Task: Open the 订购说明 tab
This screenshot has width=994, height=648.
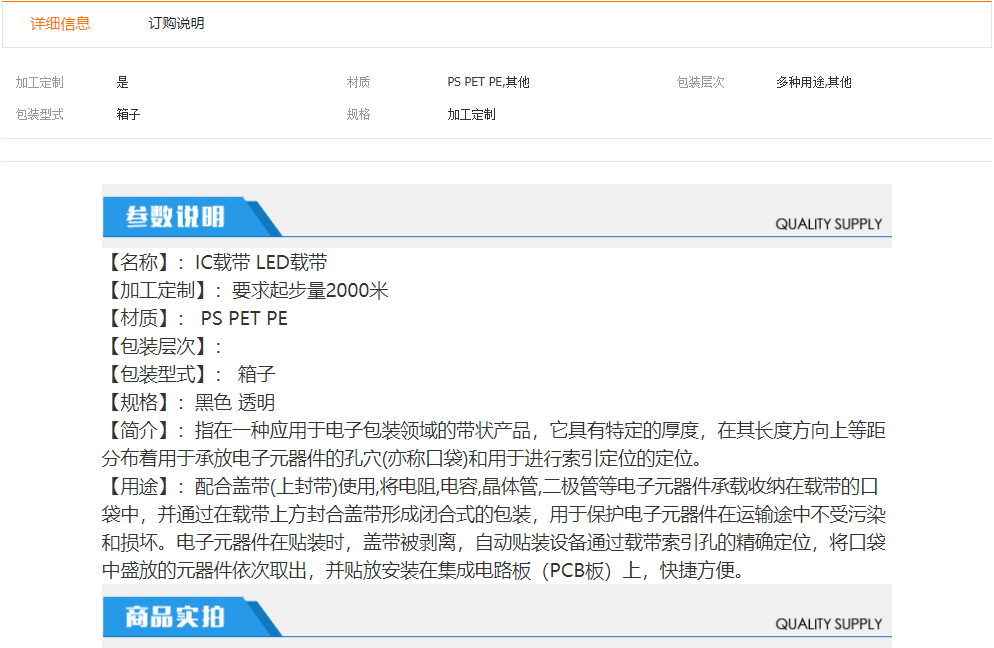Action: pyautogui.click(x=176, y=23)
